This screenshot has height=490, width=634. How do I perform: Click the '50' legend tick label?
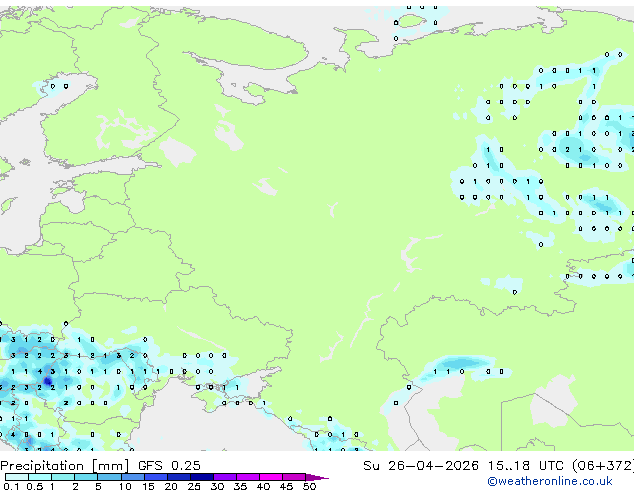pyautogui.click(x=310, y=486)
